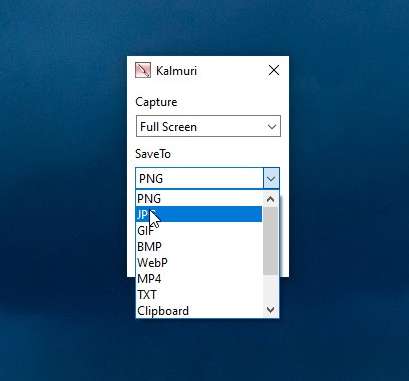This screenshot has width=409, height=381.
Task: Click scrollbar track below the thumb
Action: pos(270,289)
